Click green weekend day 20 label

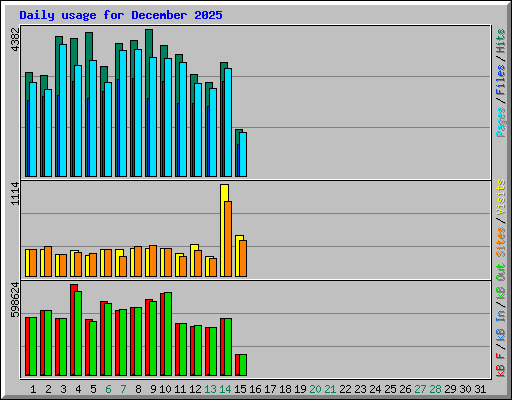[x=315, y=389]
